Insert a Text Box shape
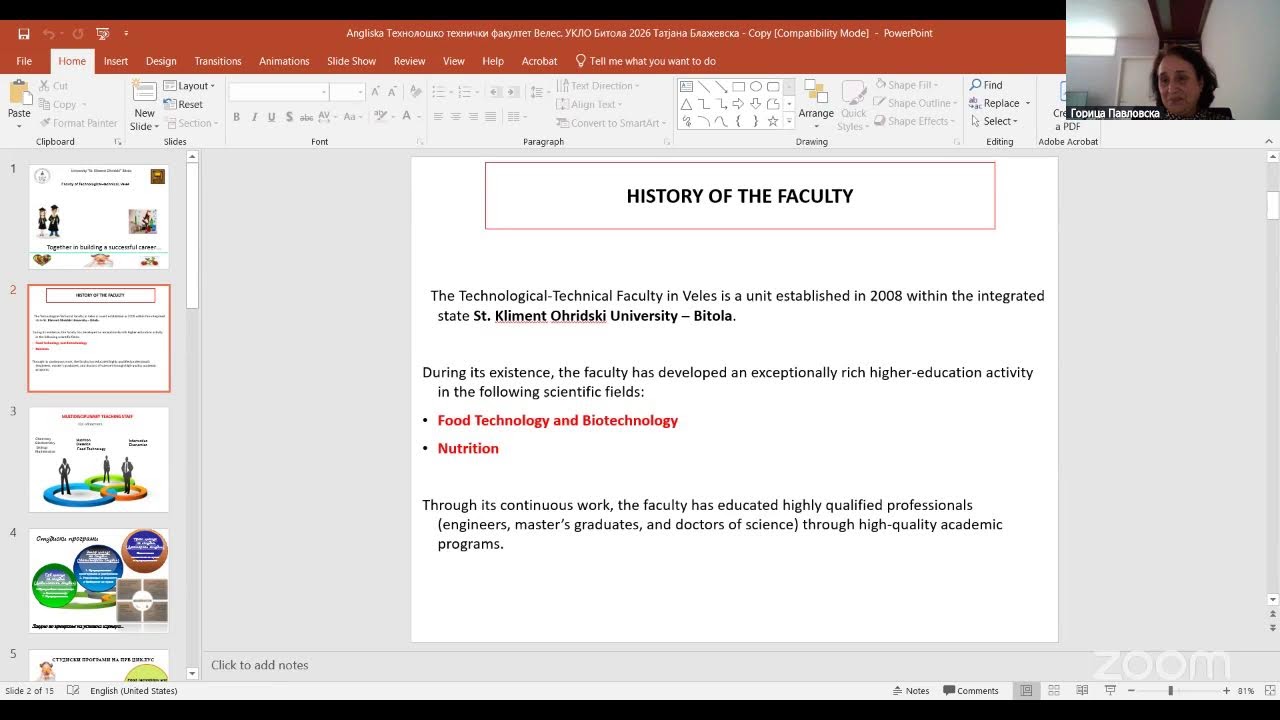 pos(686,87)
